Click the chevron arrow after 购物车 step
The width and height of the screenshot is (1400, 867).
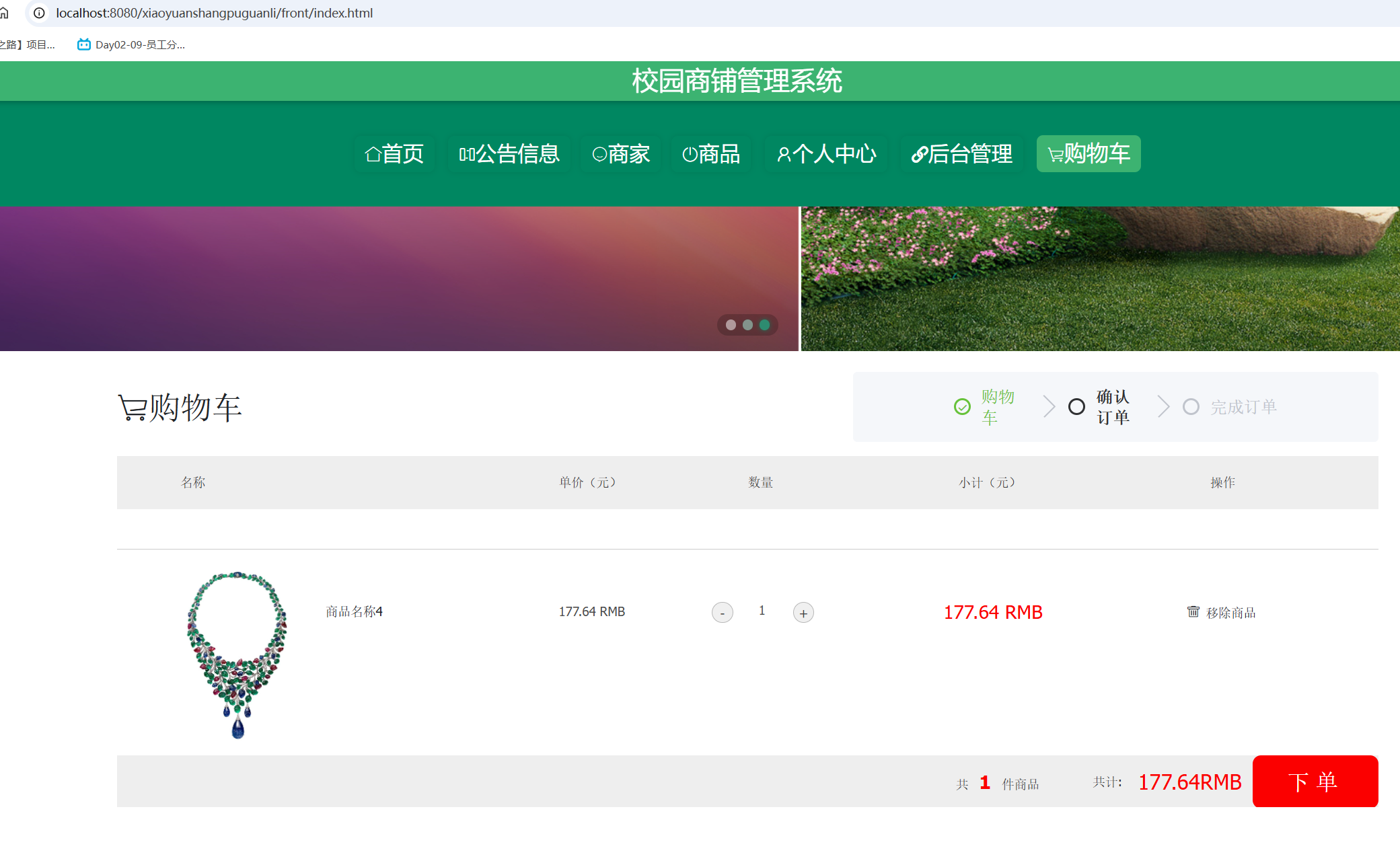click(x=1049, y=406)
